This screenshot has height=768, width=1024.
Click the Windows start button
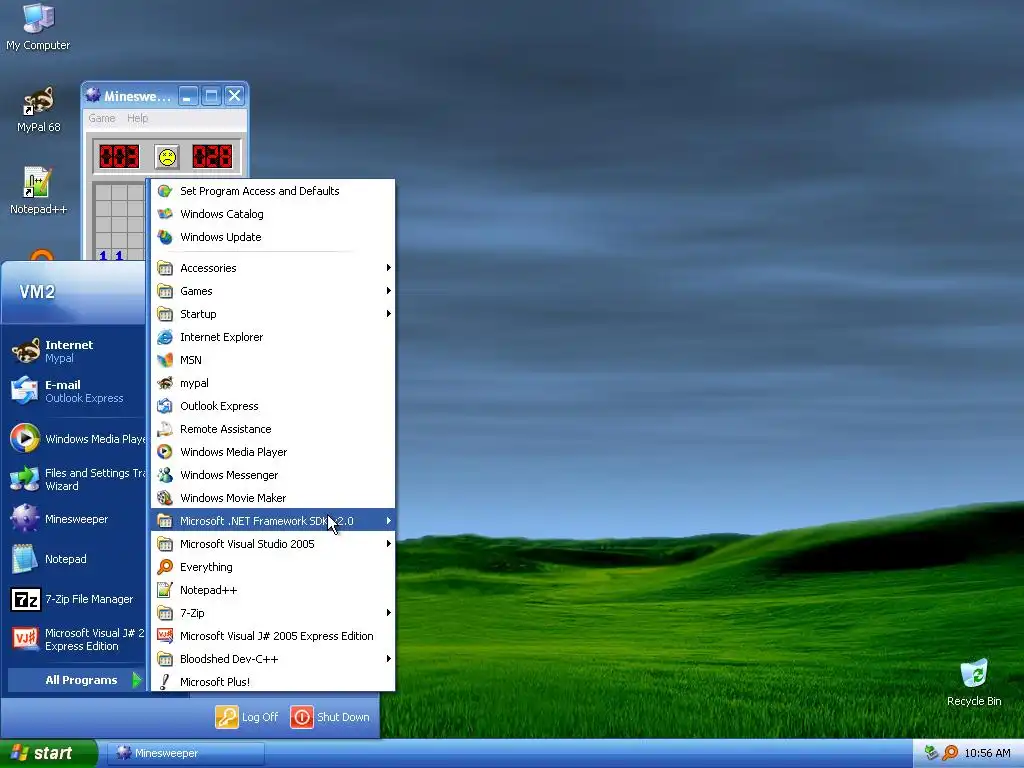pos(48,753)
